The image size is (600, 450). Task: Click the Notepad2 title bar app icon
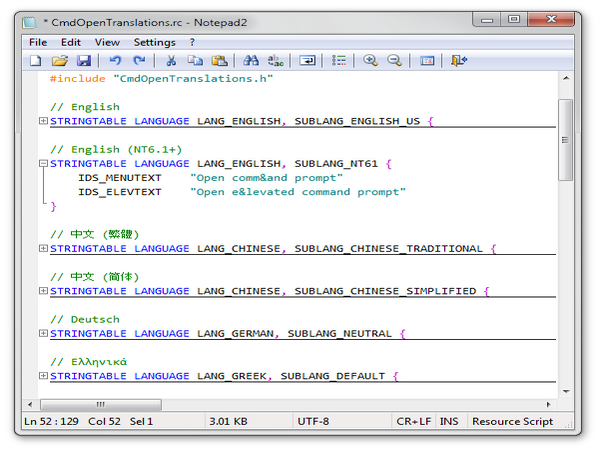pos(29,22)
